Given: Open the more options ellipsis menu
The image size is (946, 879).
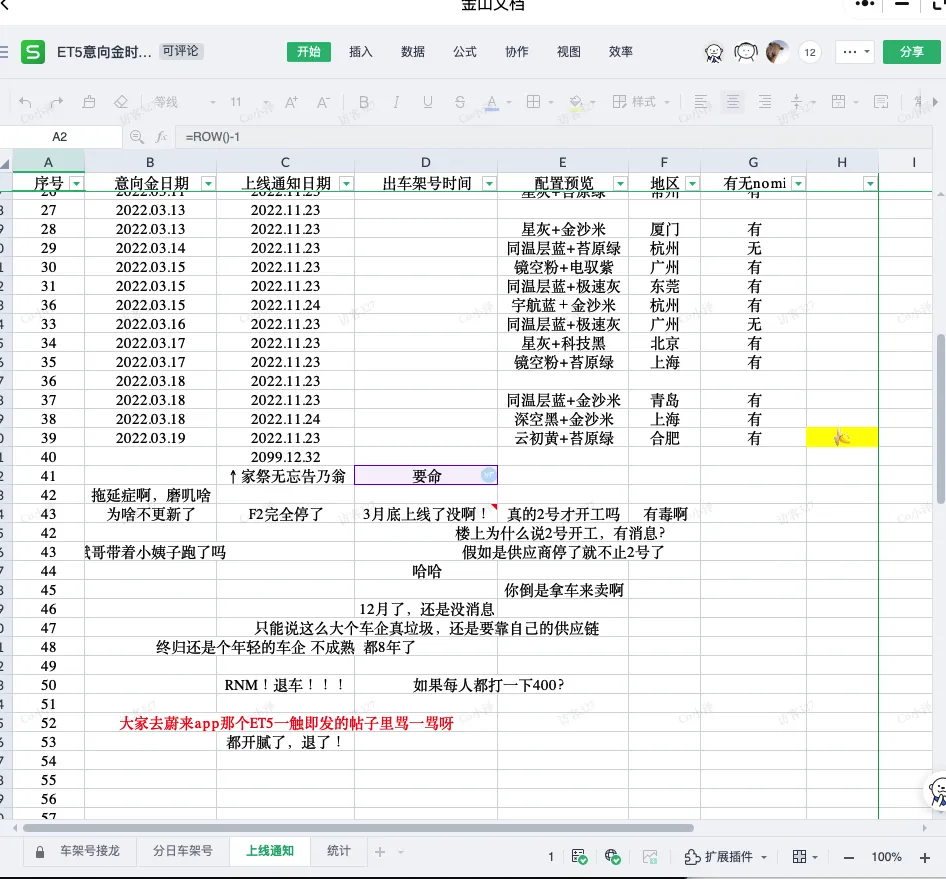Looking at the screenshot, I should pyautogui.click(x=856, y=52).
